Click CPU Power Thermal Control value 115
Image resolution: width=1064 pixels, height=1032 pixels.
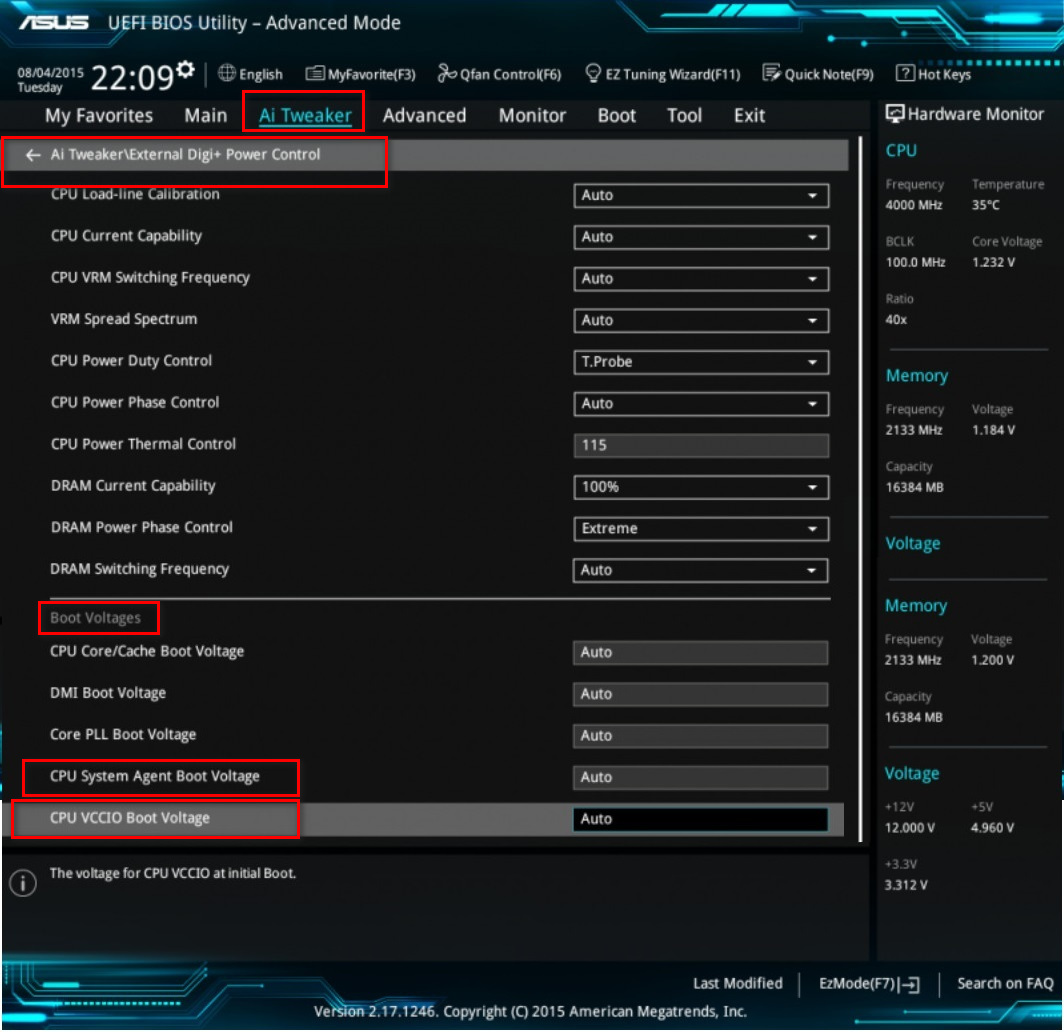click(x=700, y=446)
